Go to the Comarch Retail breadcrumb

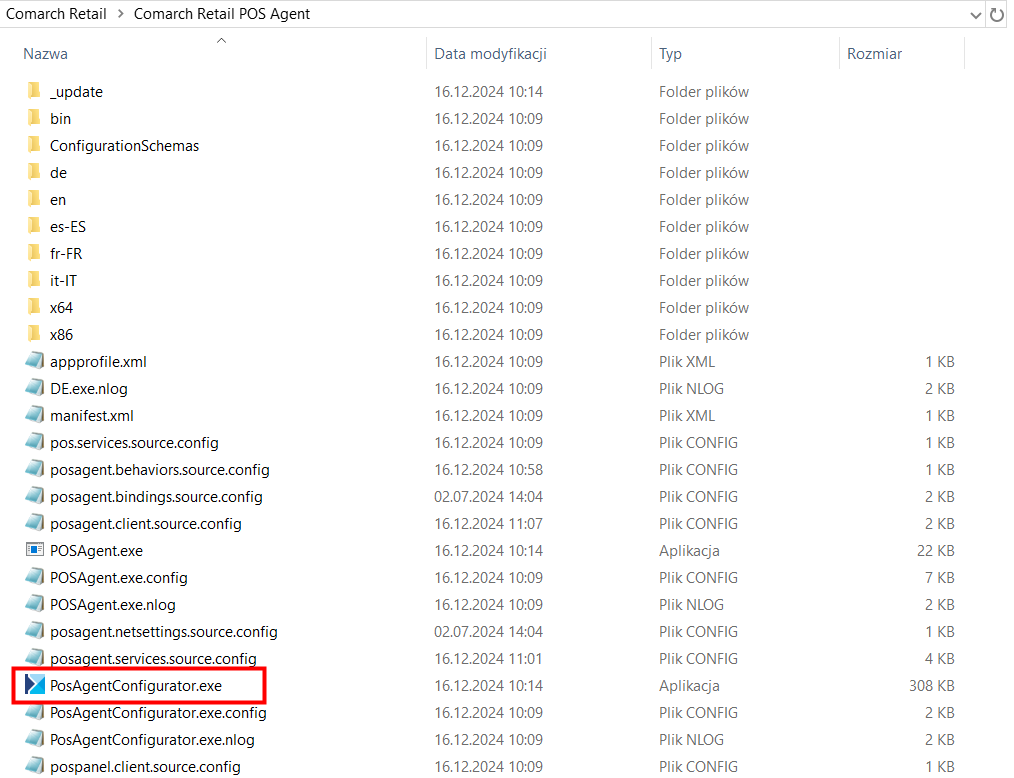(x=56, y=14)
